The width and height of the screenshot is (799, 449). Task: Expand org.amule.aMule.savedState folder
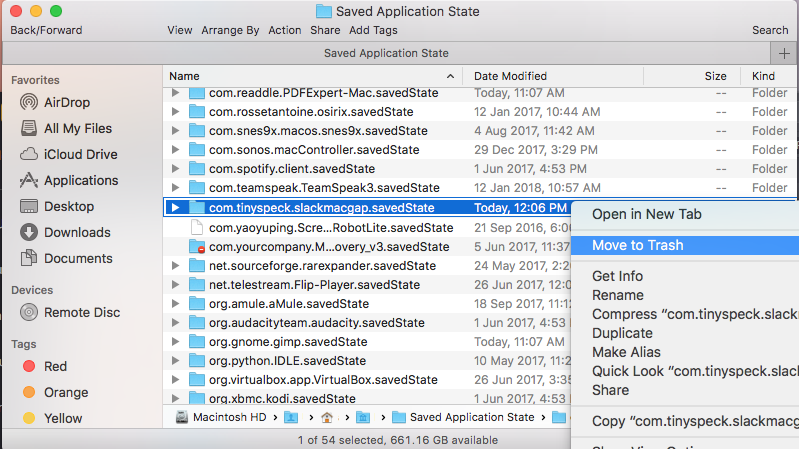pos(175,304)
